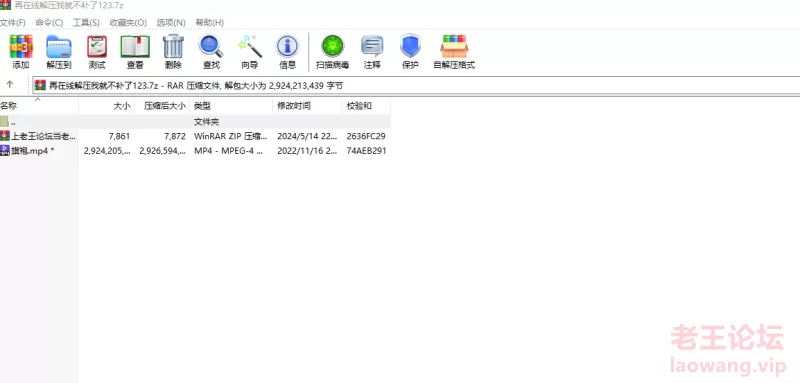The width and height of the screenshot is (800, 383).
Task: Click the 文件夹 type cell
Action: (207, 122)
